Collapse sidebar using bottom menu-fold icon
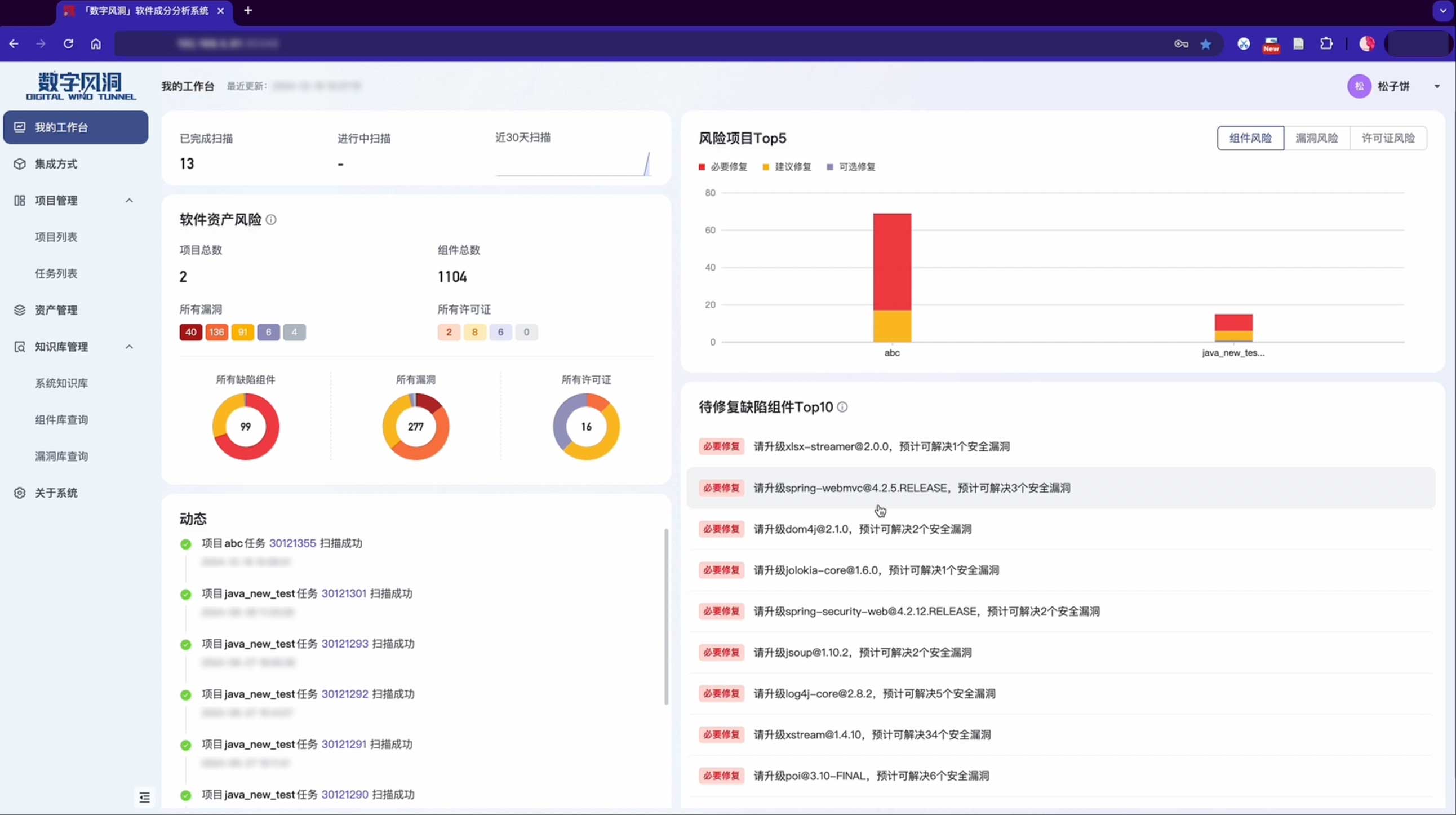1456x815 pixels. tap(145, 797)
